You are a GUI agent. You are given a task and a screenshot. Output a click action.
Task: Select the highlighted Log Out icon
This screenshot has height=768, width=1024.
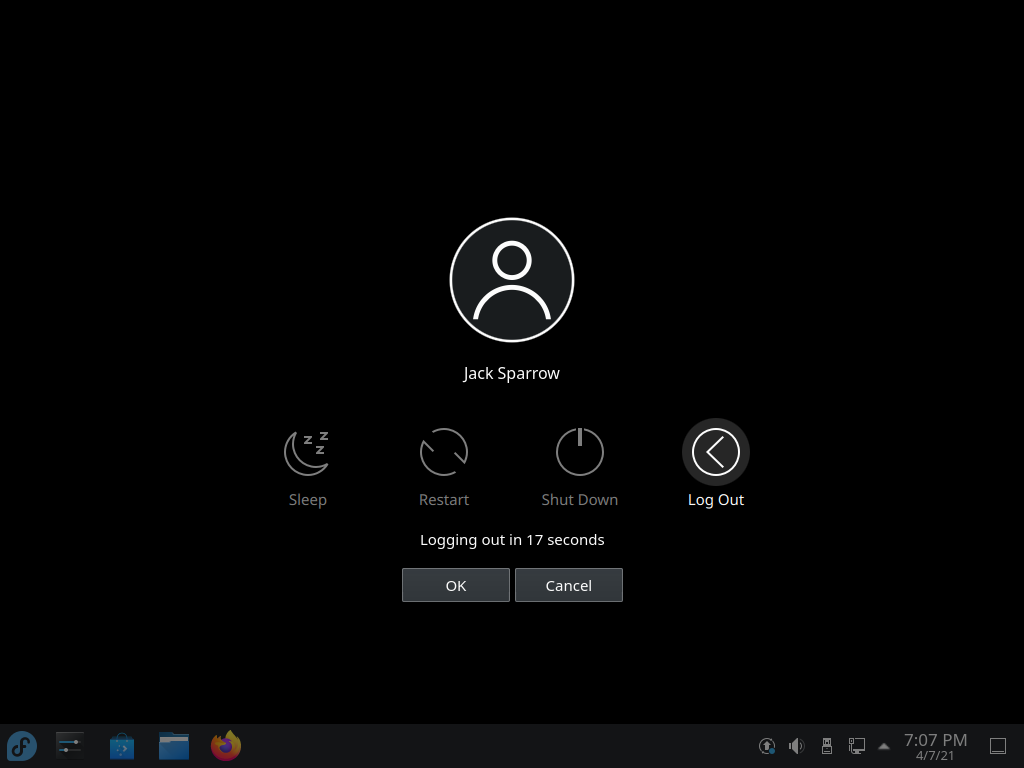716,452
